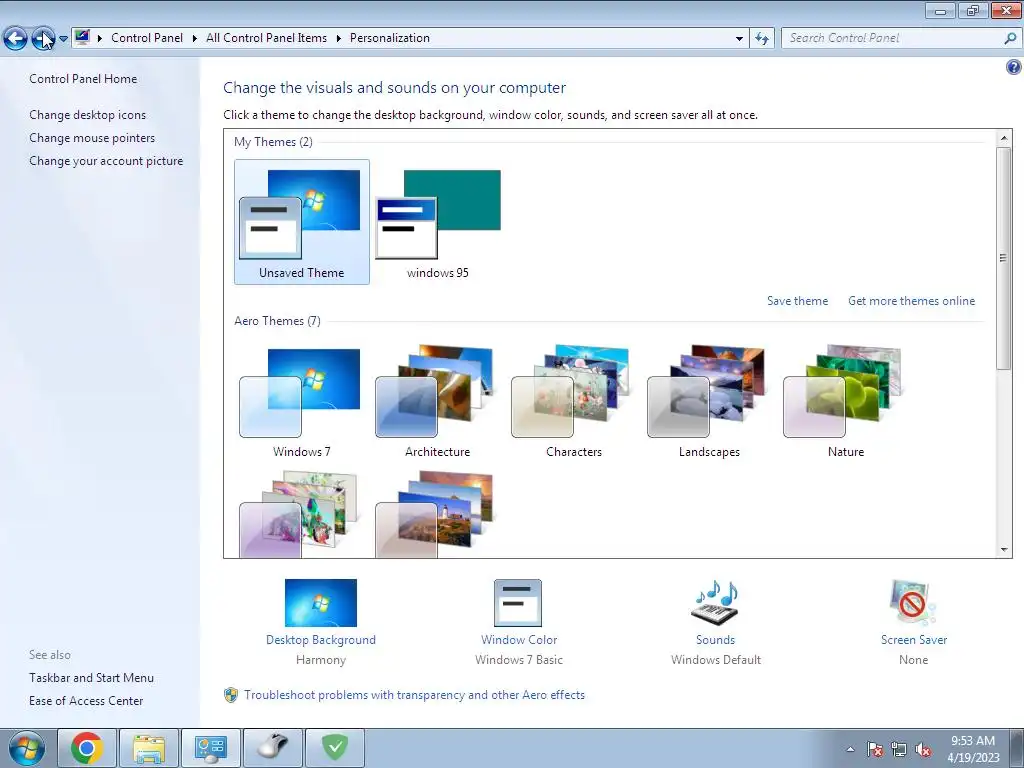Click scroll up arrow of theme list

click(x=1004, y=138)
